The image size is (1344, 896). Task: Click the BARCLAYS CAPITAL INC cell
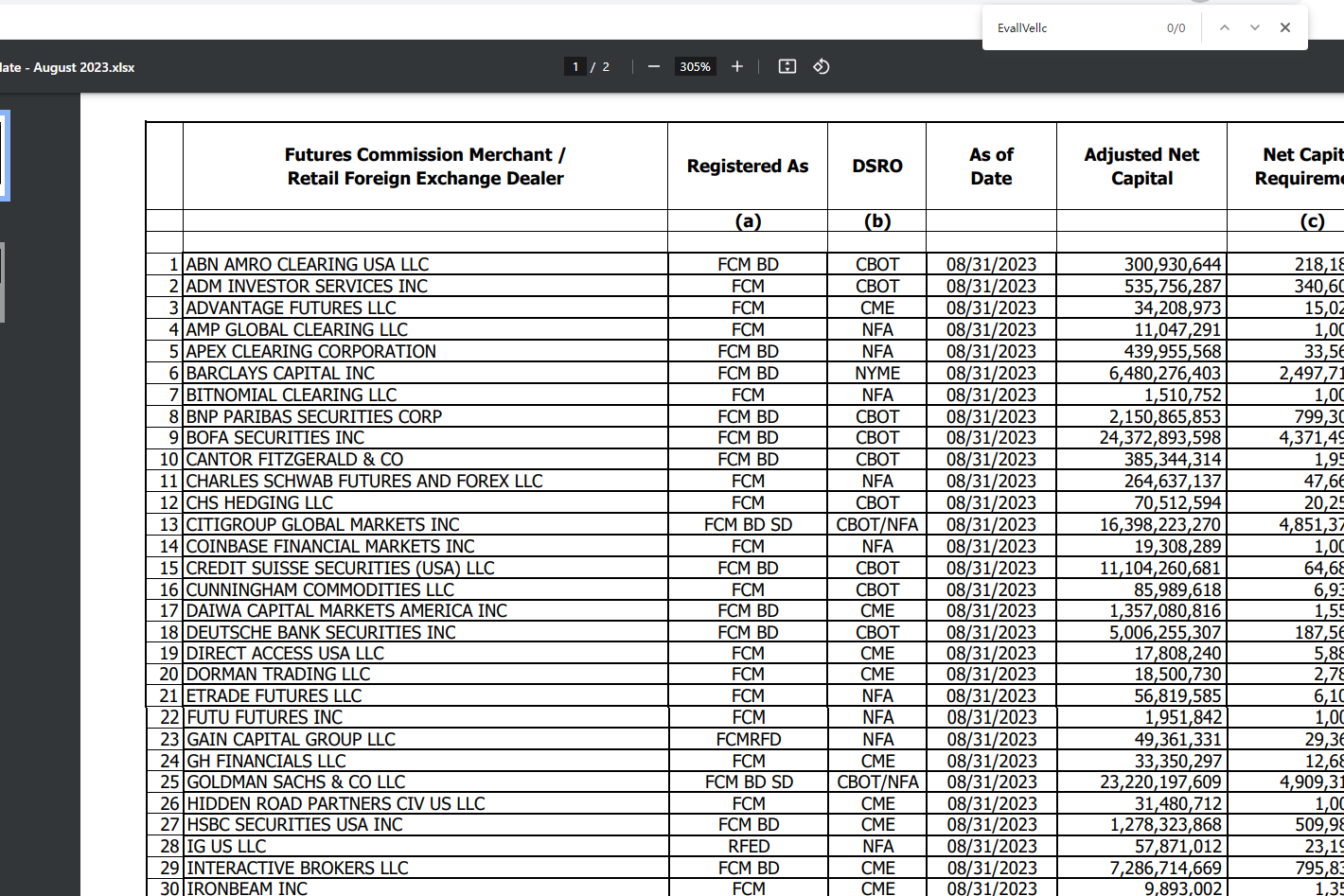click(280, 373)
